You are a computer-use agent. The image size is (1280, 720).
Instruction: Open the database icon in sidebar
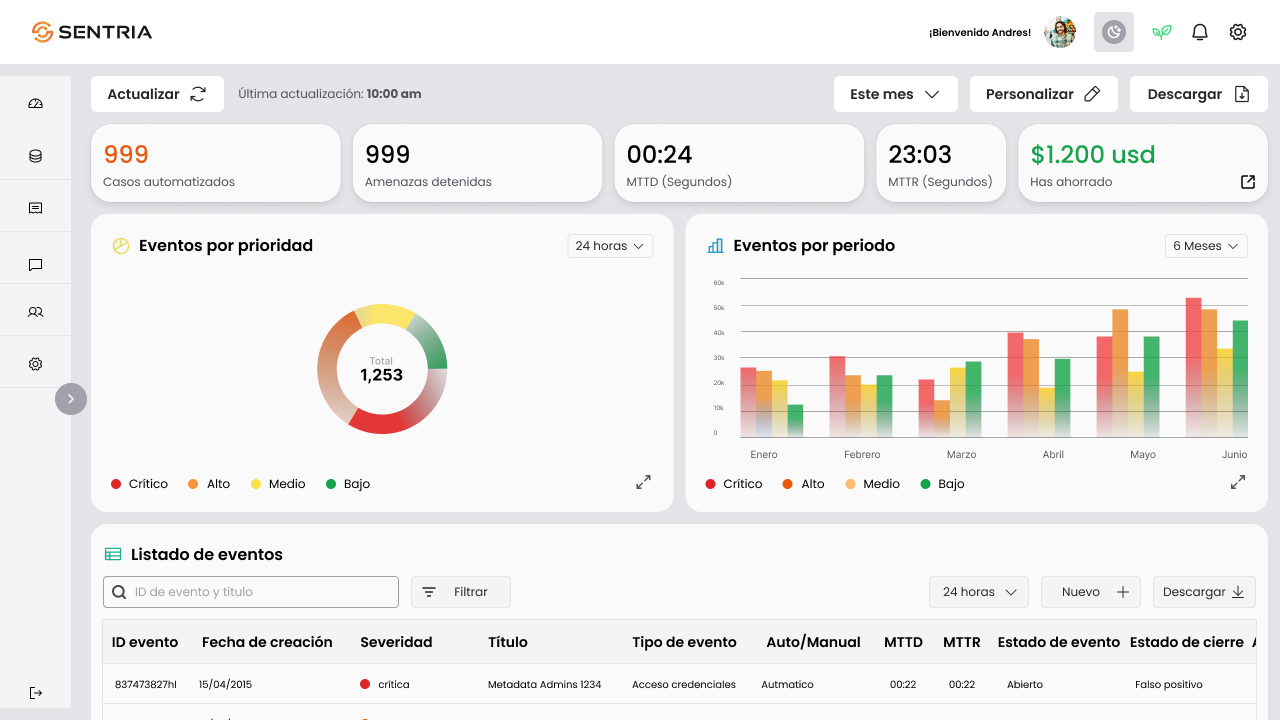click(x=35, y=156)
